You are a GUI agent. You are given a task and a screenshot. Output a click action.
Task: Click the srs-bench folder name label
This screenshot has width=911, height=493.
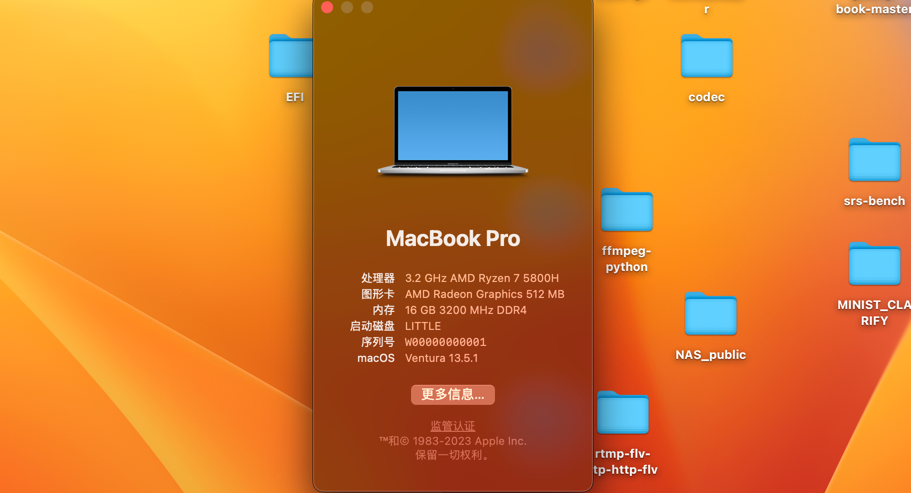[874, 201]
